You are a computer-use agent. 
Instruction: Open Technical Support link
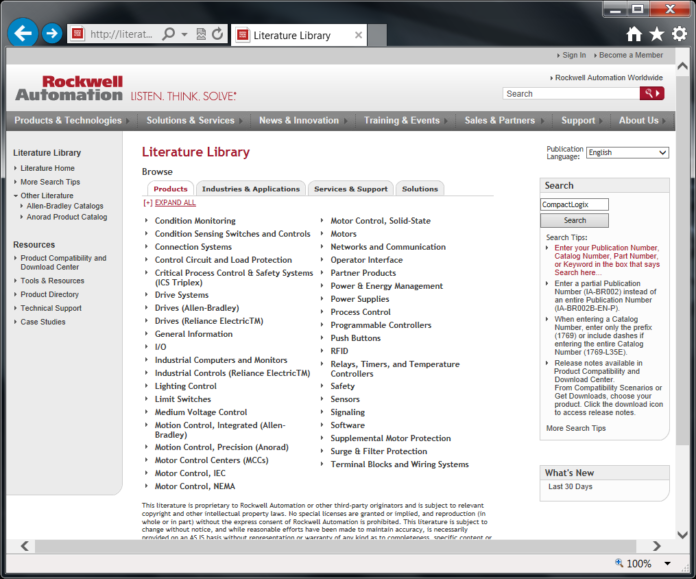[51, 308]
